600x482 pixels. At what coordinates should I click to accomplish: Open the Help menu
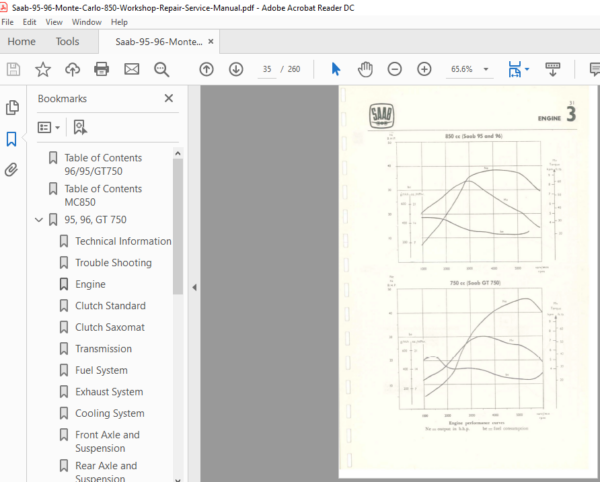119,22
